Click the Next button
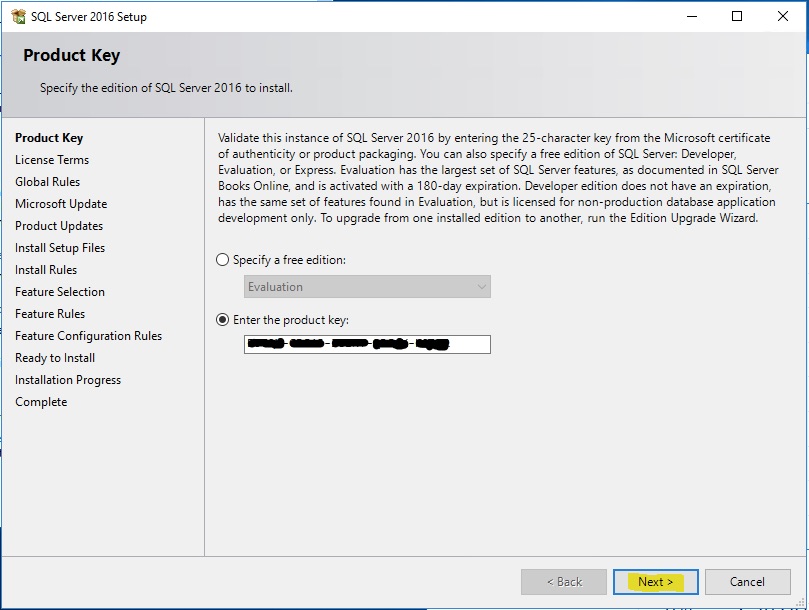The width and height of the screenshot is (809, 610). pos(655,582)
